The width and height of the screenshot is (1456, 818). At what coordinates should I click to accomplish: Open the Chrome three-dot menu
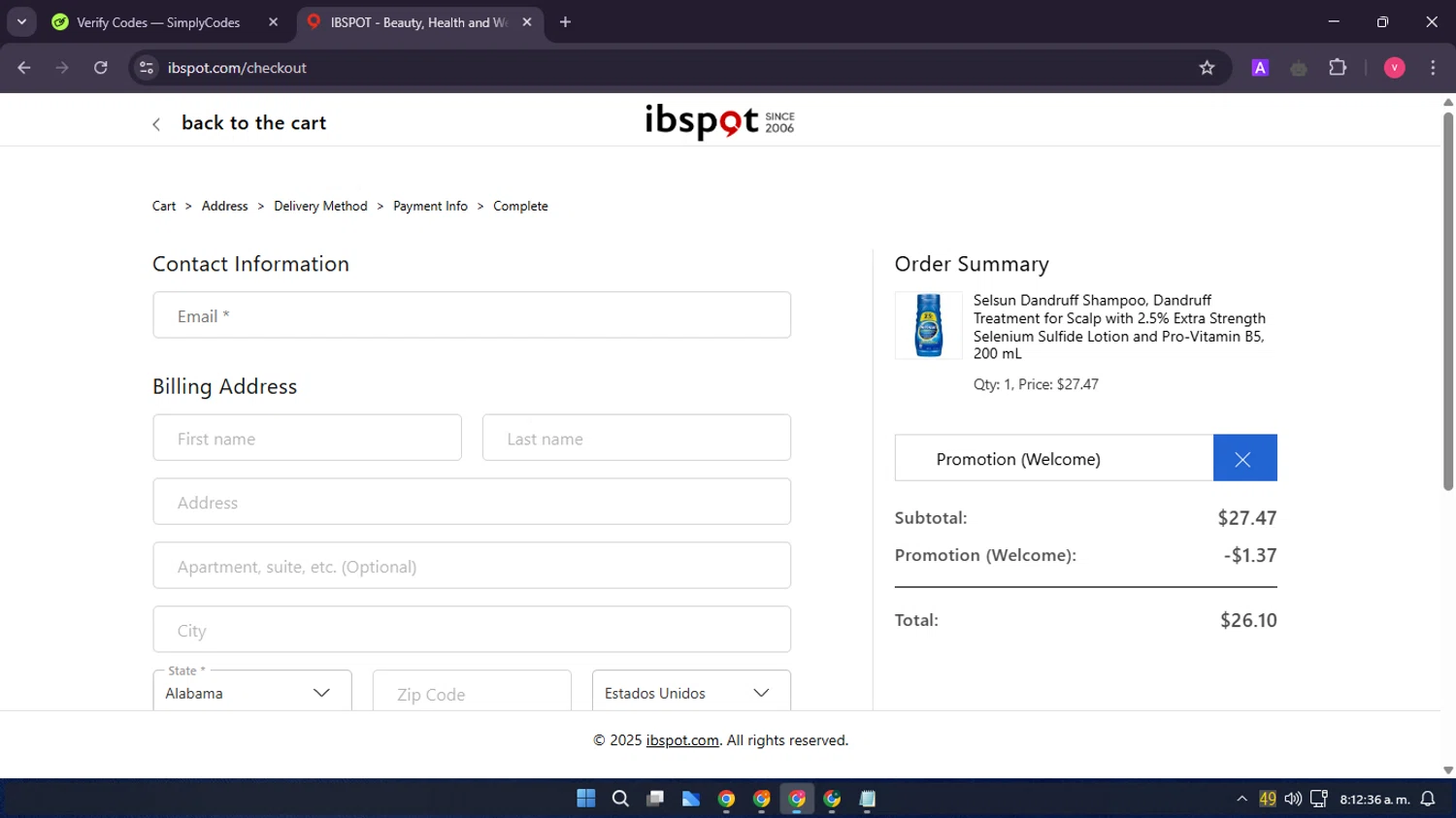1433,68
